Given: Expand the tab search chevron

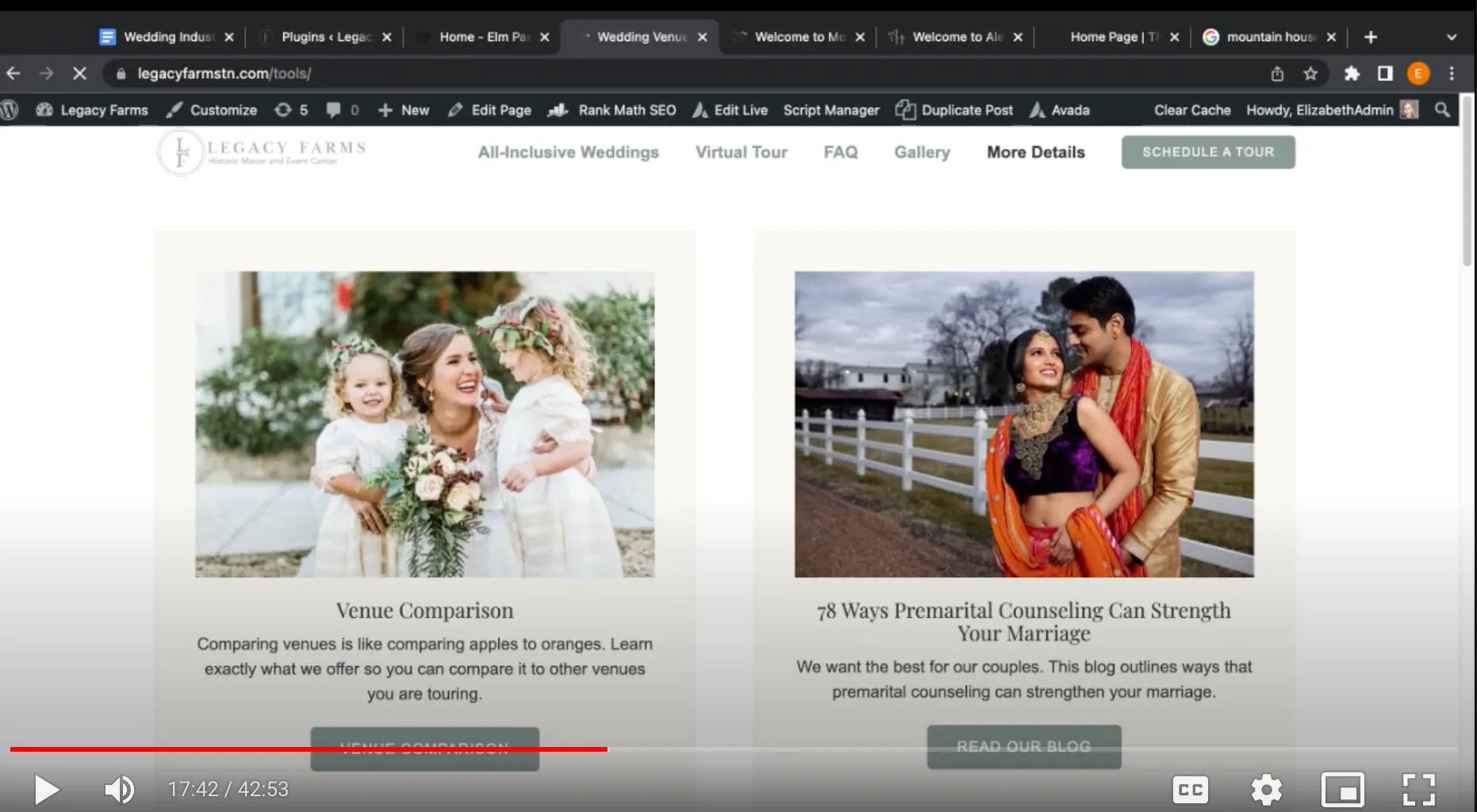Looking at the screenshot, I should pos(1452,37).
